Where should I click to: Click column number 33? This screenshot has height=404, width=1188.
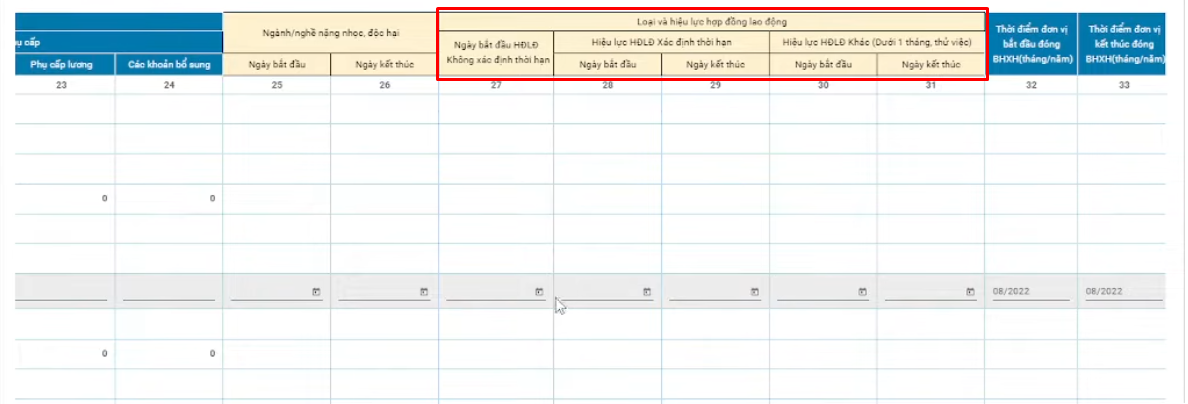tap(1124, 86)
